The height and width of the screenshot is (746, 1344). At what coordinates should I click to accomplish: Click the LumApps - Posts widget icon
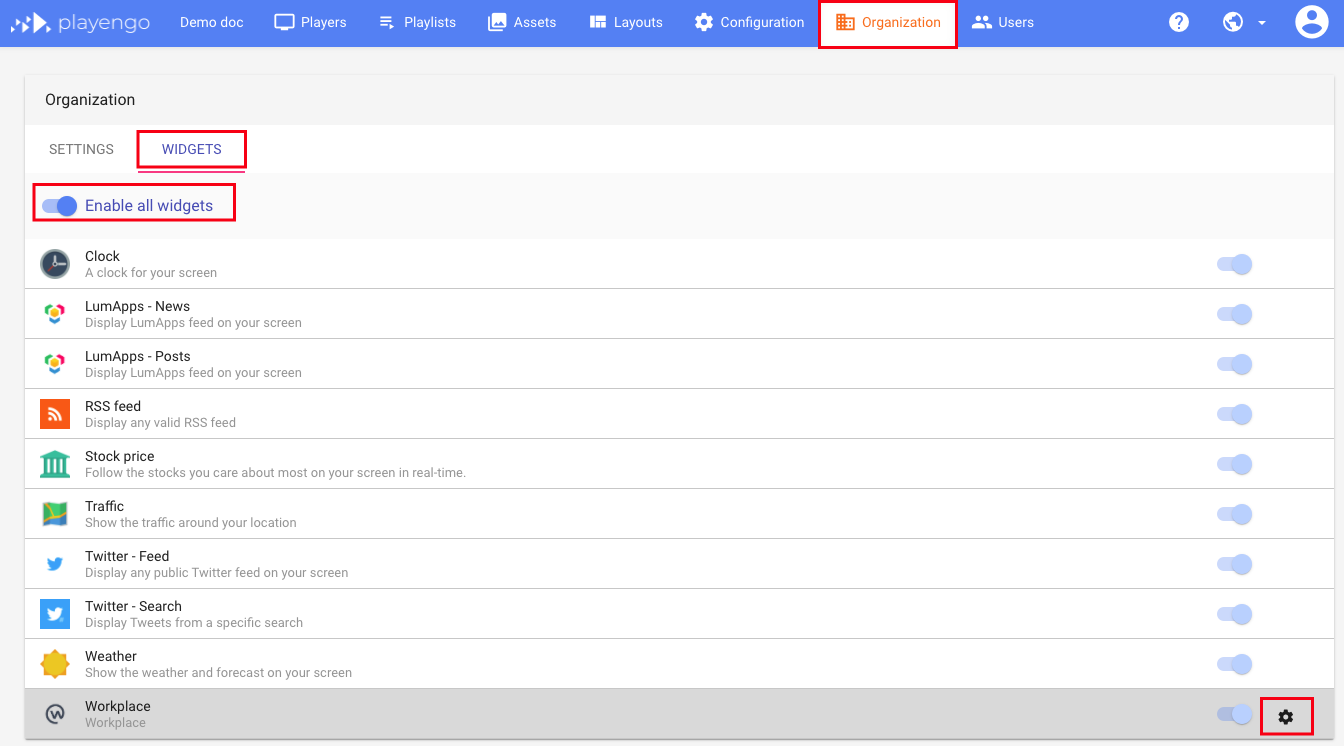(x=55, y=364)
